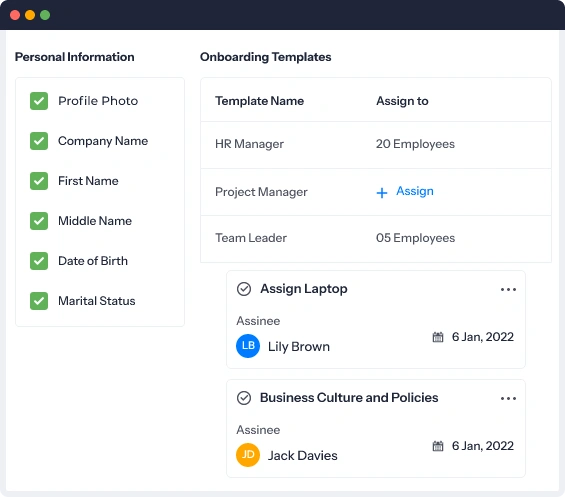Click the Personal Information heading
This screenshot has height=497, width=565.
pos(75,57)
